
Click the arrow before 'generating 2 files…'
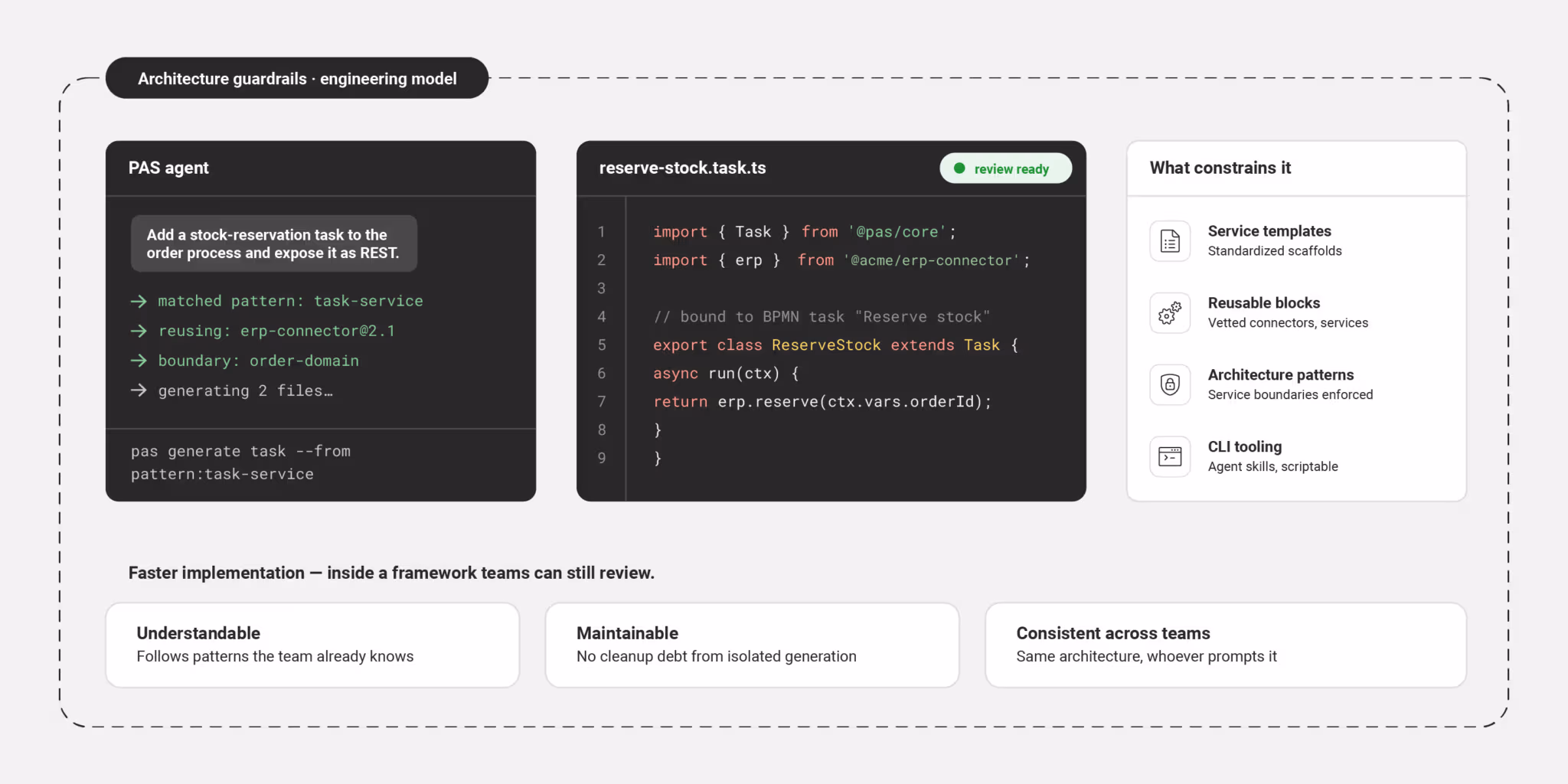[x=139, y=390]
